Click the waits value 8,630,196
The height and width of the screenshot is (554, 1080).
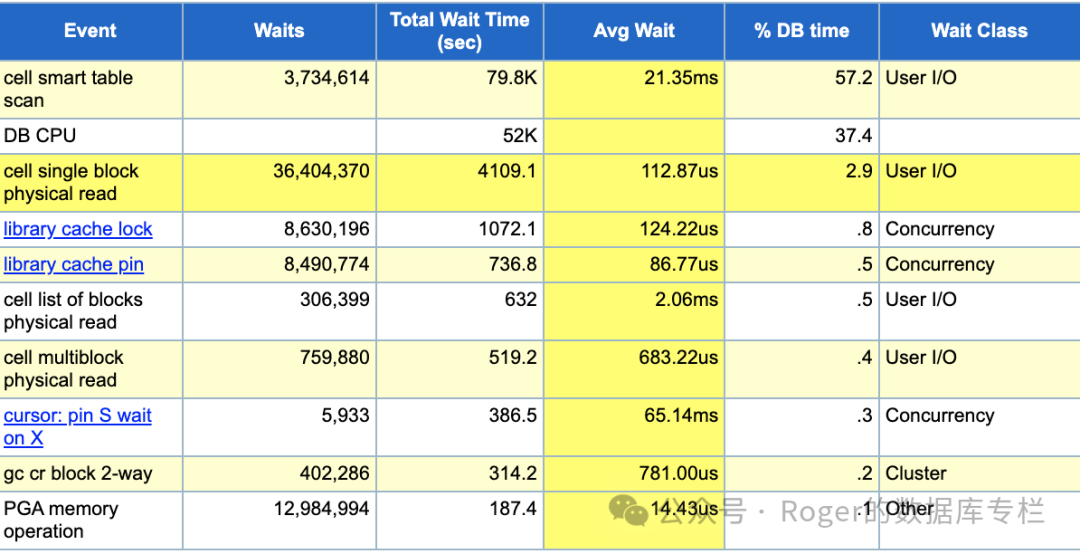click(x=326, y=229)
